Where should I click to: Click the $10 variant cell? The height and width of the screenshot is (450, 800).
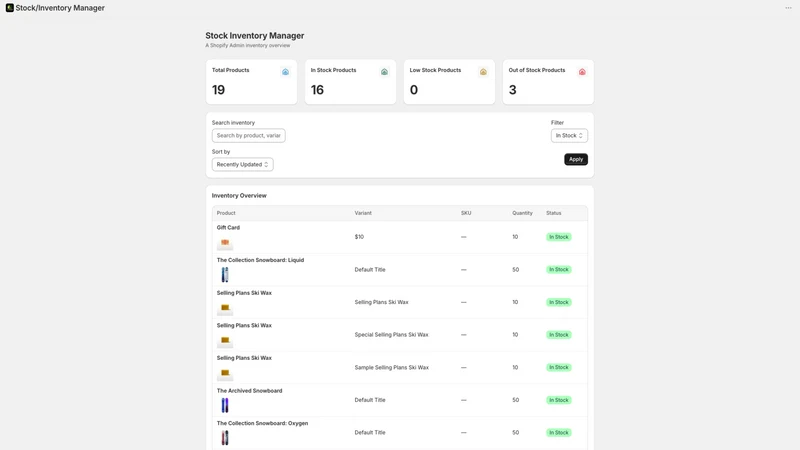click(359, 237)
